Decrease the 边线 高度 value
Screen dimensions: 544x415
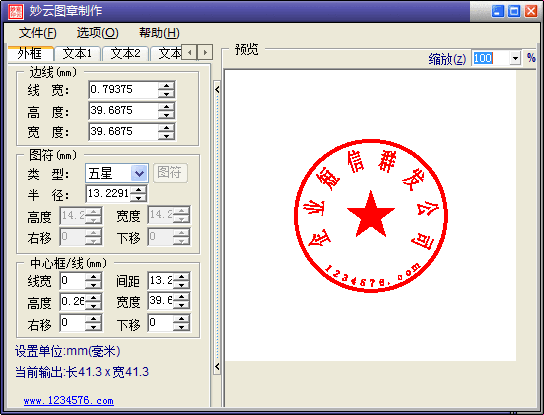pos(167,115)
